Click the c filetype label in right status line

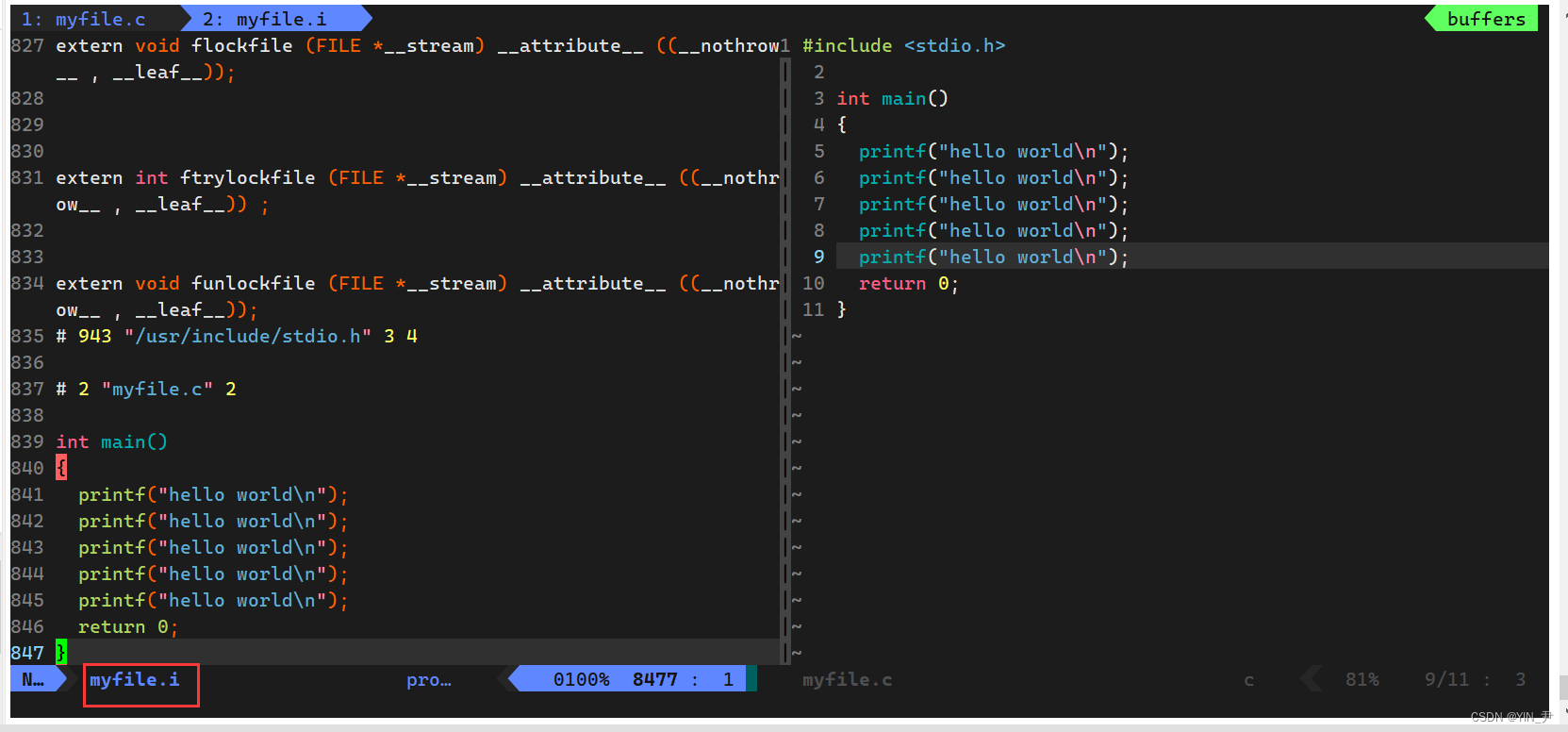[1248, 679]
